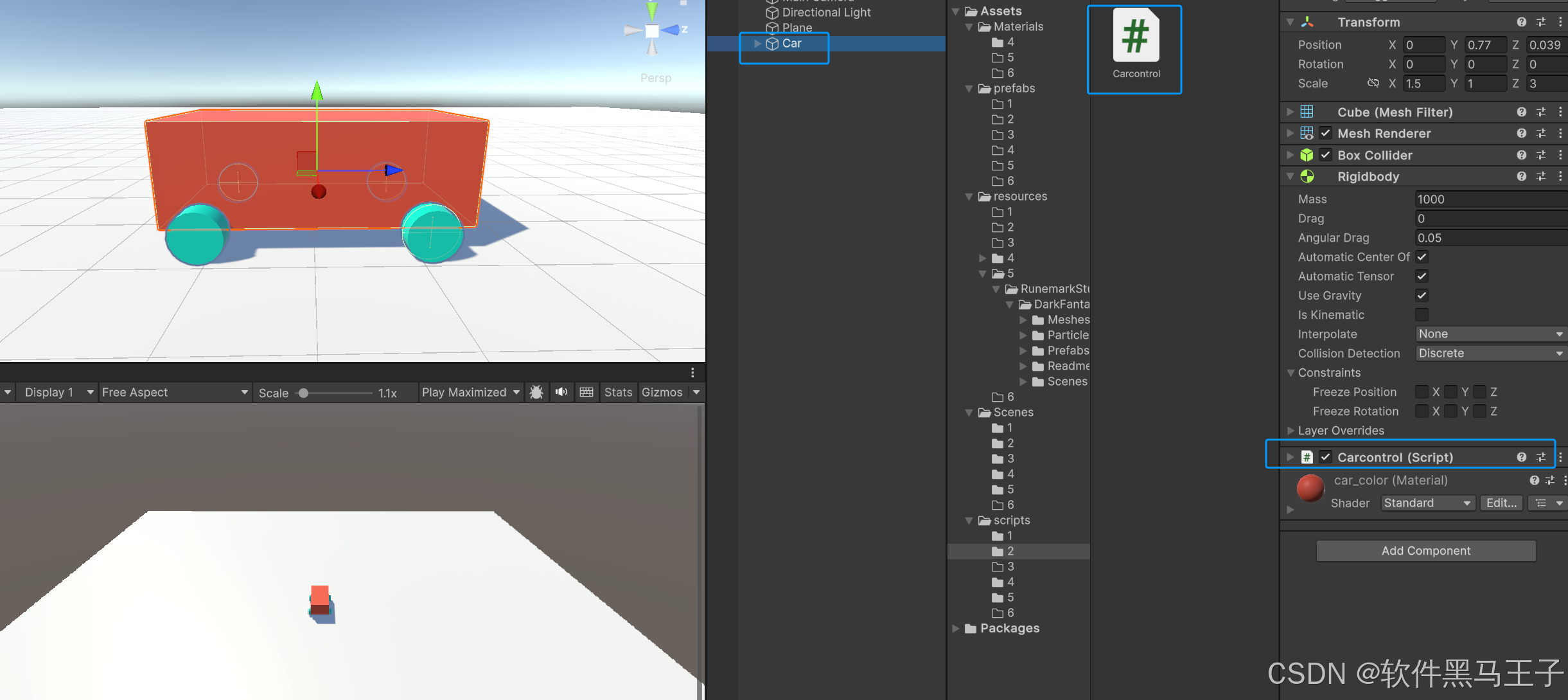Uncheck the Mesh Renderer enabled checkbox
Image resolution: width=1568 pixels, height=700 pixels.
point(1325,134)
